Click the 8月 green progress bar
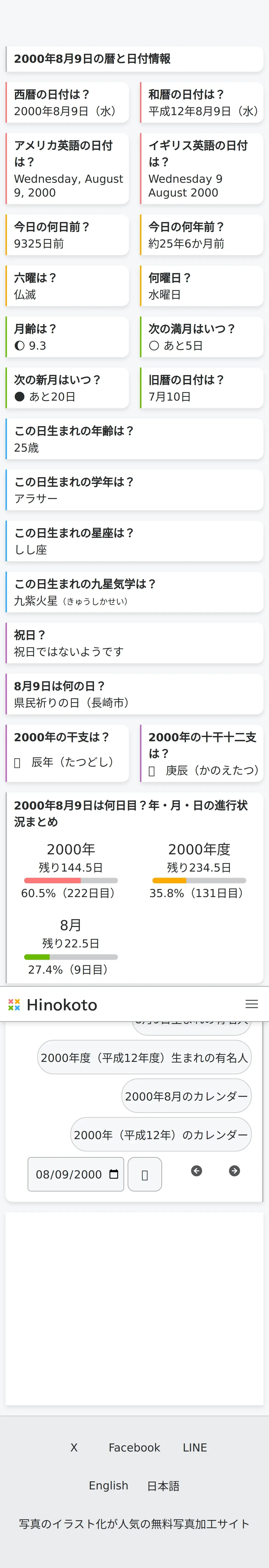Viewport: 269px width, 1568px height. point(71,957)
